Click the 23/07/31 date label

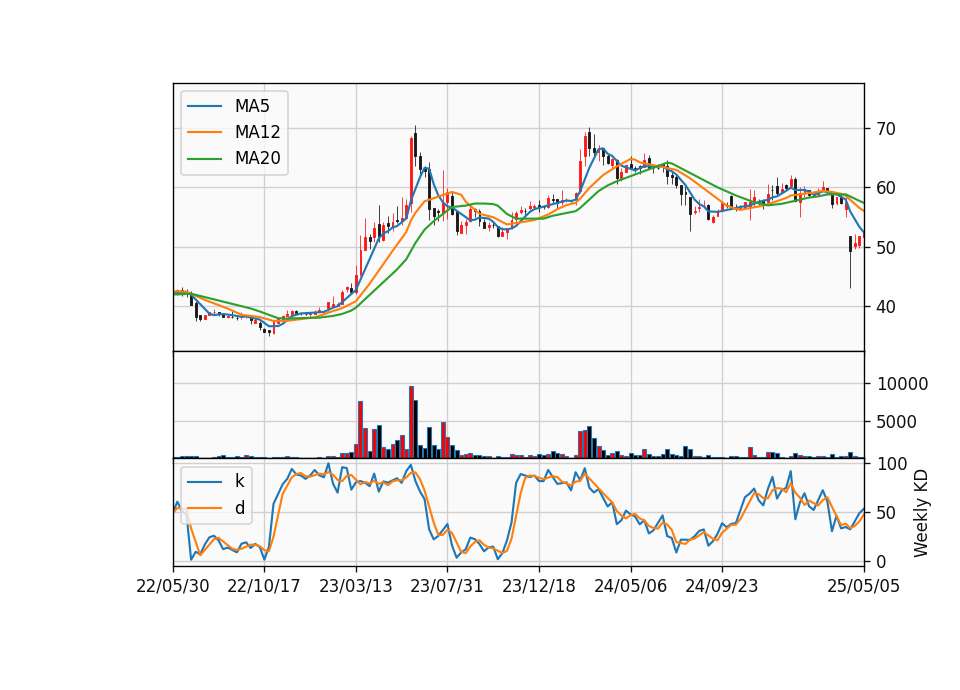pyautogui.click(x=446, y=586)
